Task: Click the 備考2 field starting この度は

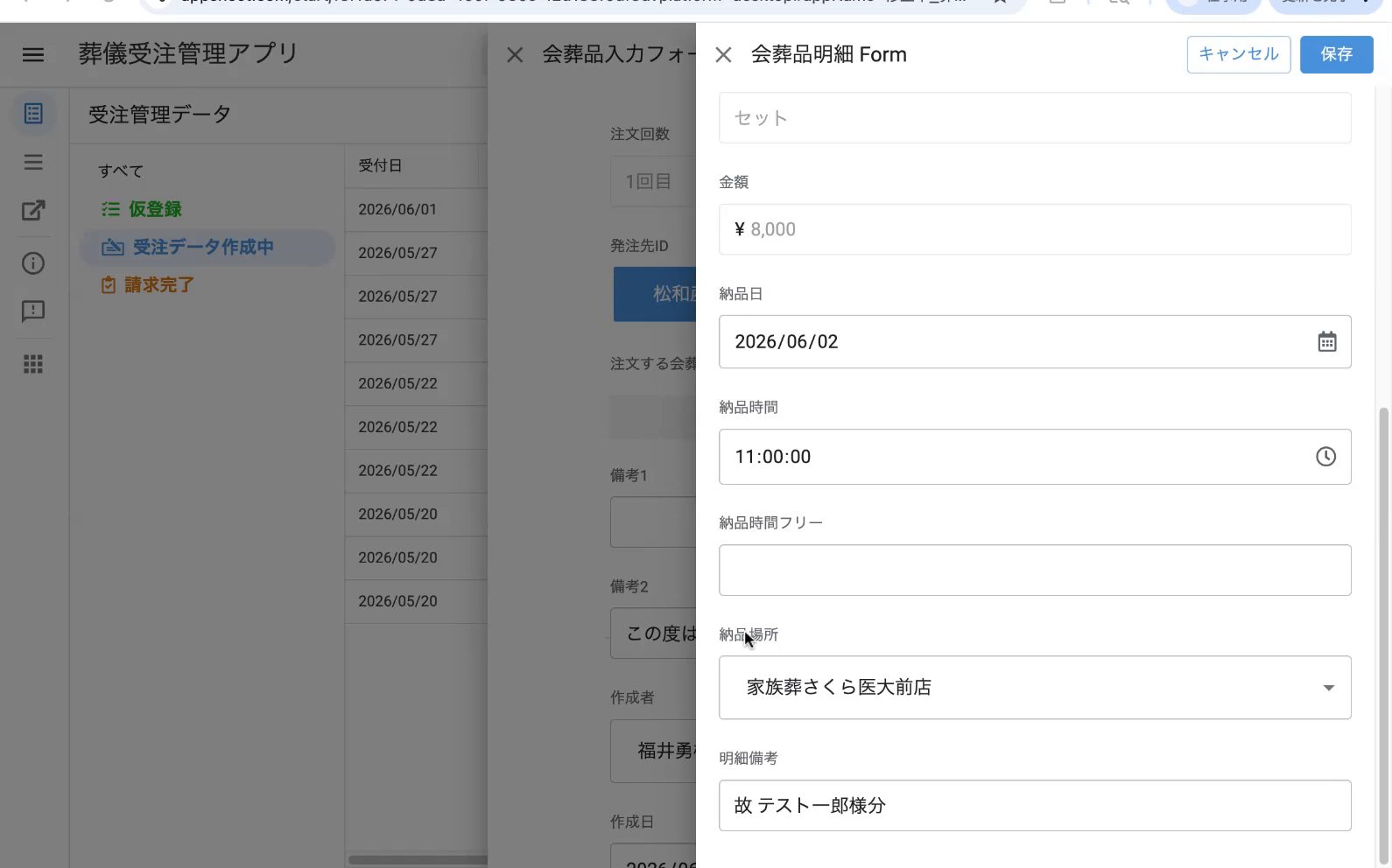Action: [653, 633]
